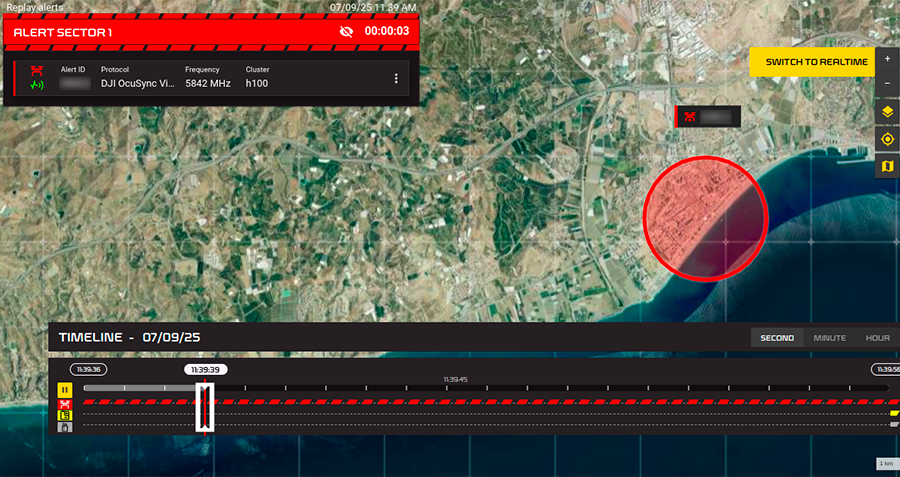Click the red drone icon in alert row
900x477 pixels.
(x=37, y=70)
